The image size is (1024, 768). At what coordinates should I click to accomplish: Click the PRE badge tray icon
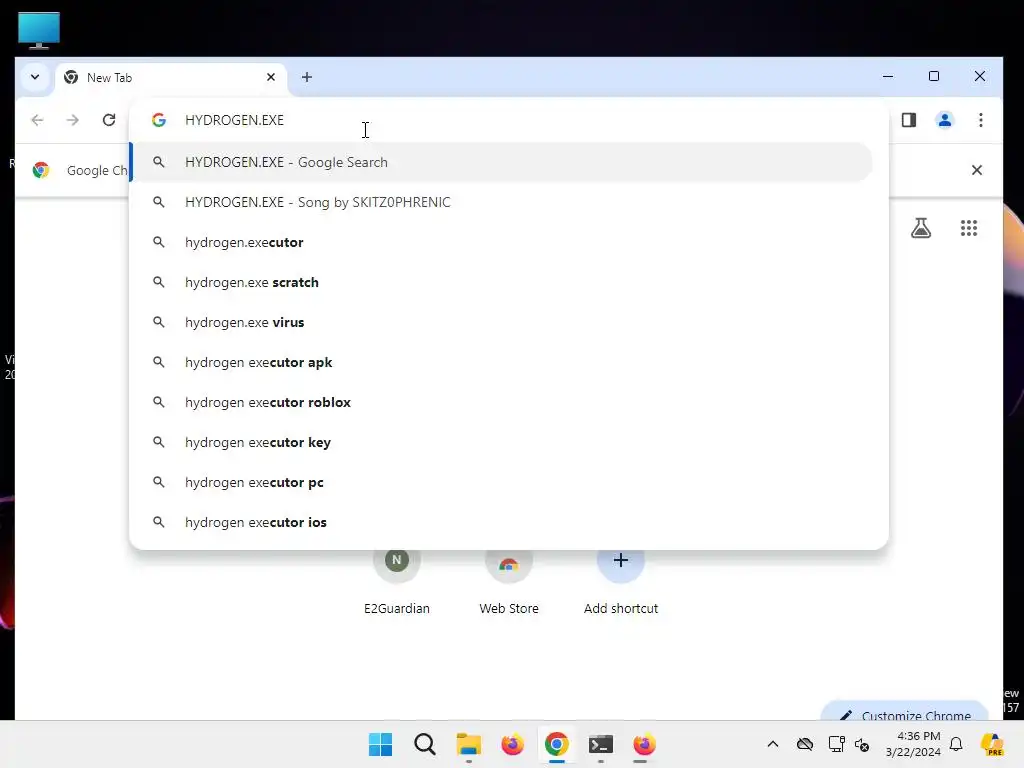992,744
